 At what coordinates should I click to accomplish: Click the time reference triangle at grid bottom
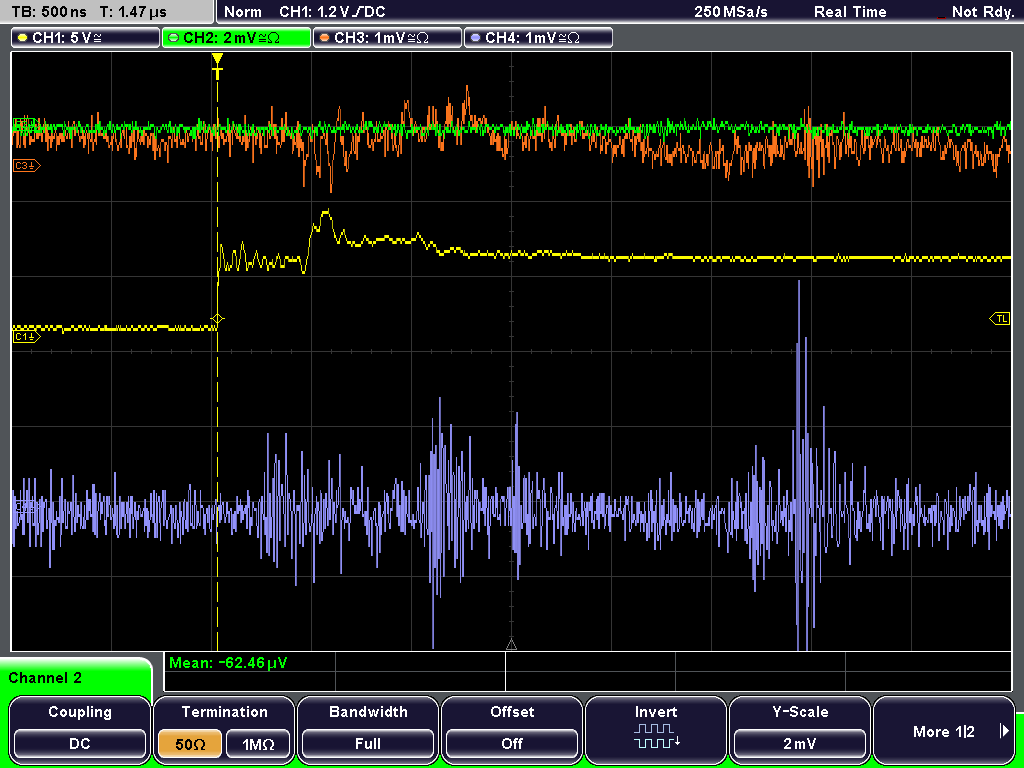[x=511, y=645]
